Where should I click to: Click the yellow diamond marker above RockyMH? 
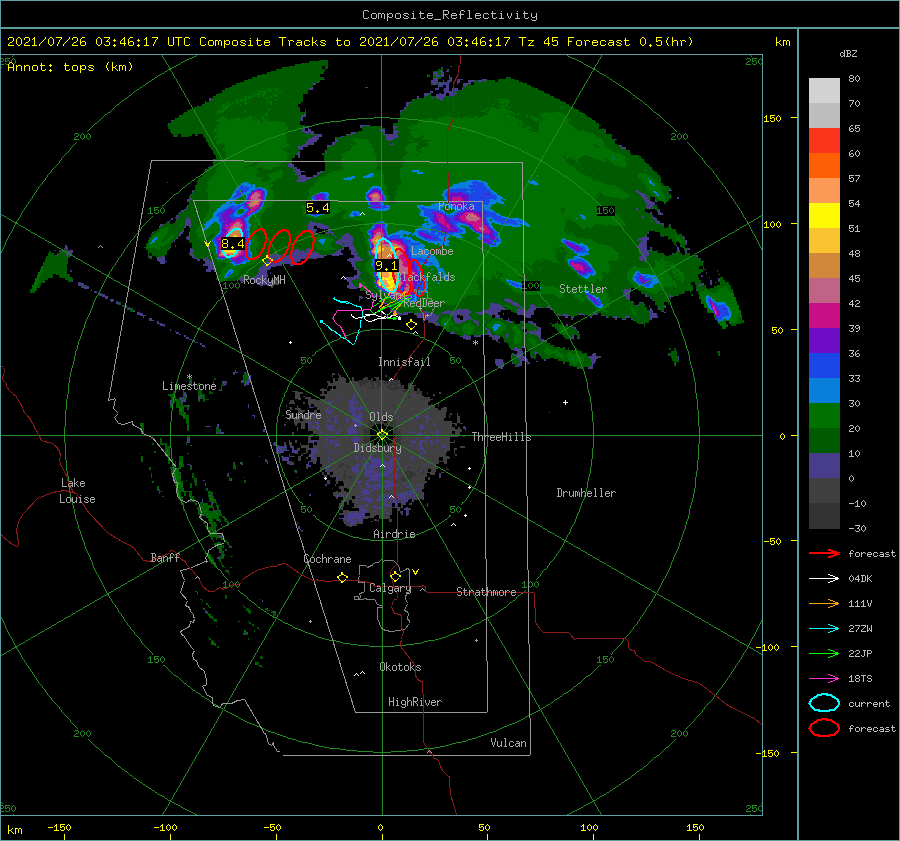tap(267, 261)
